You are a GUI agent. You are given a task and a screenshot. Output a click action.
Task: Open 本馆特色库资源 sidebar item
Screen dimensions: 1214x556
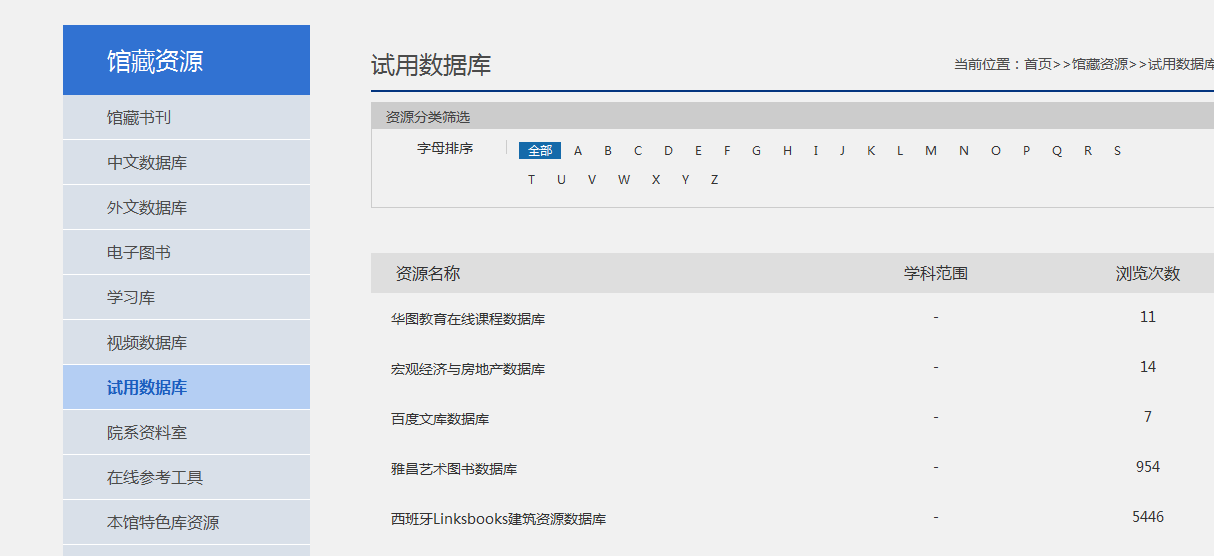coord(186,522)
